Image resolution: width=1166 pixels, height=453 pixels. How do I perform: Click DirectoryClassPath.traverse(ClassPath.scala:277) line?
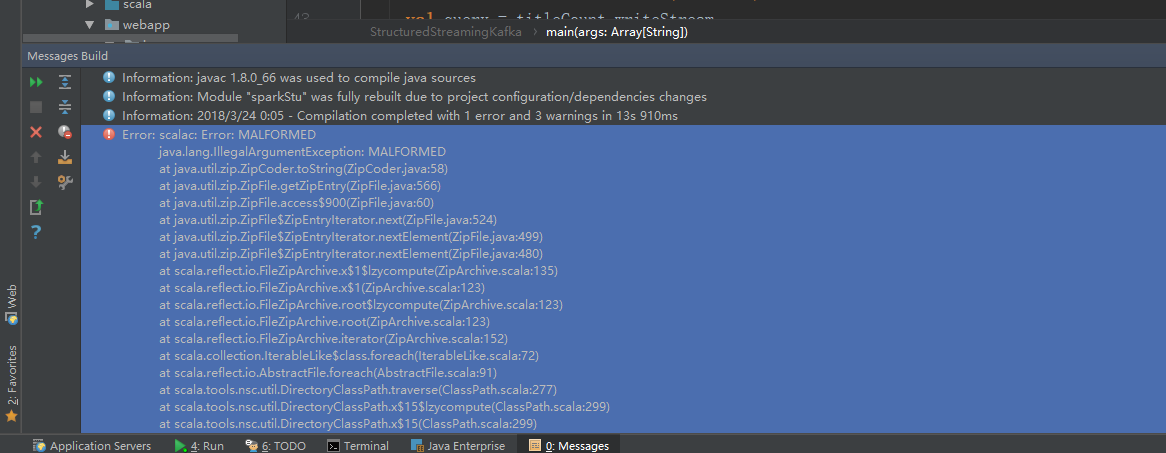pyautogui.click(x=358, y=390)
